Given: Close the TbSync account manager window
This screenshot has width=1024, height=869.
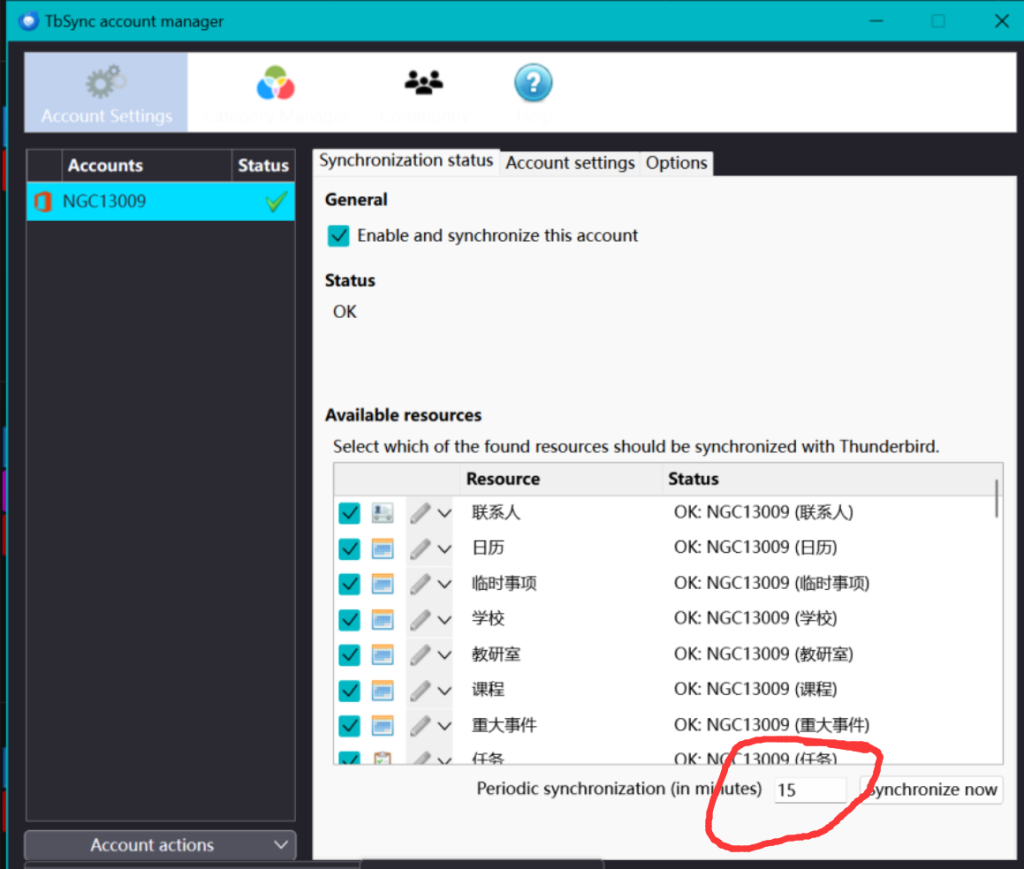Looking at the screenshot, I should [1001, 21].
